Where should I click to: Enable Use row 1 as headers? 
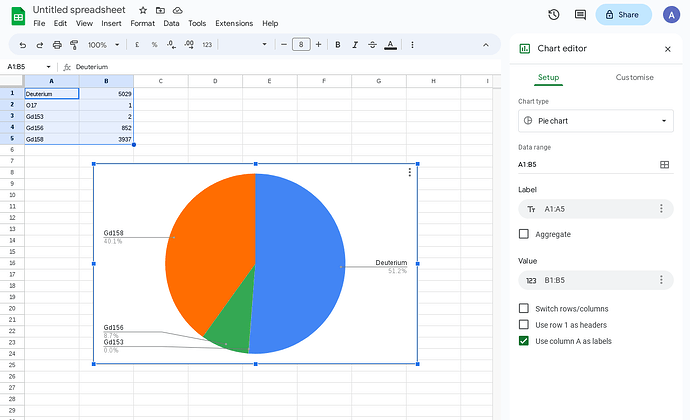click(524, 324)
